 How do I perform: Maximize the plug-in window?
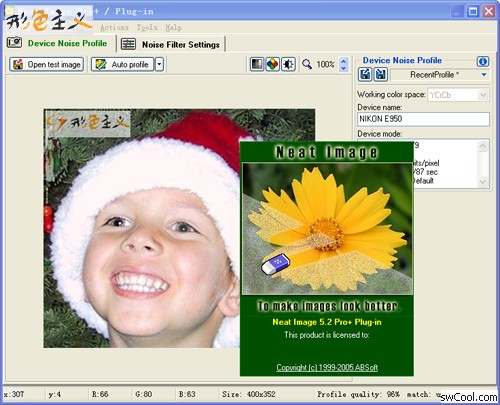(x=473, y=12)
